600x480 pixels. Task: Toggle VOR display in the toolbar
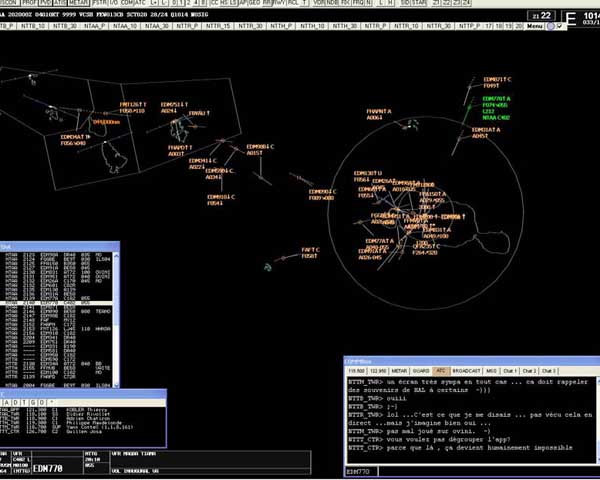tap(320, 3)
